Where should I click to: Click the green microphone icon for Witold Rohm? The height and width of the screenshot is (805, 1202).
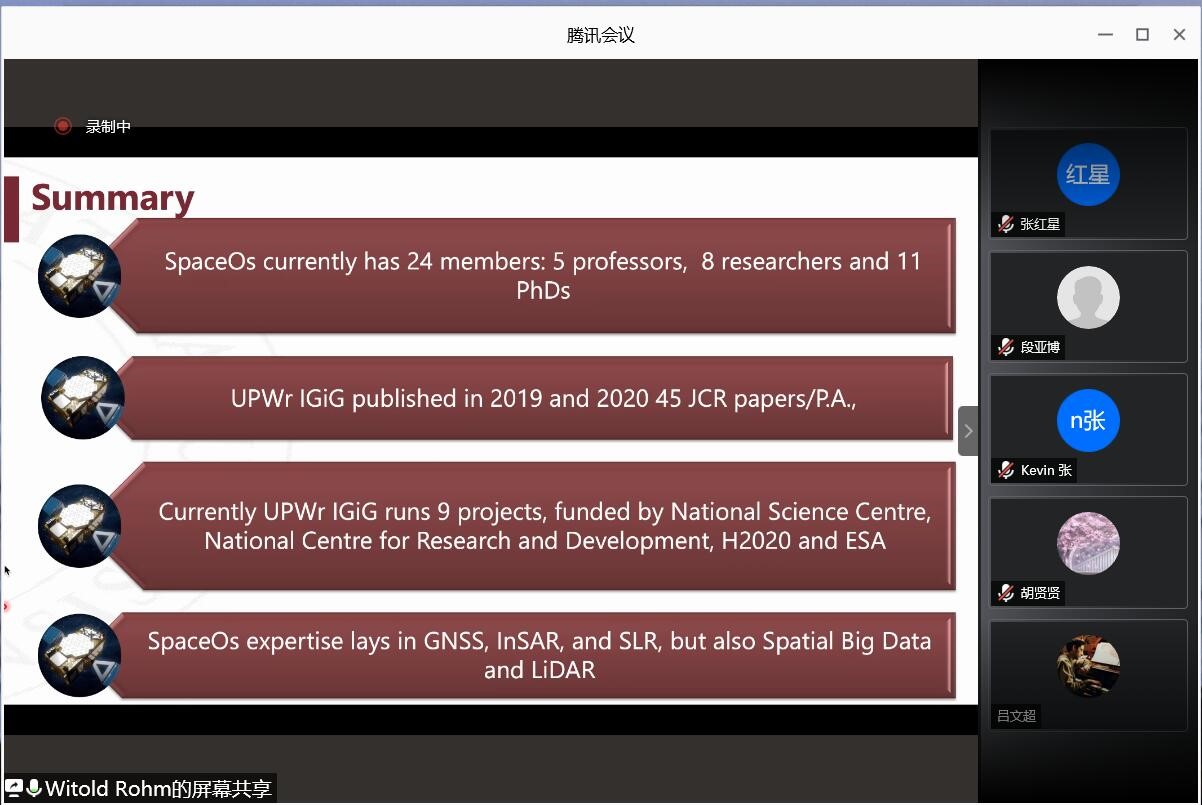pyautogui.click(x=34, y=788)
